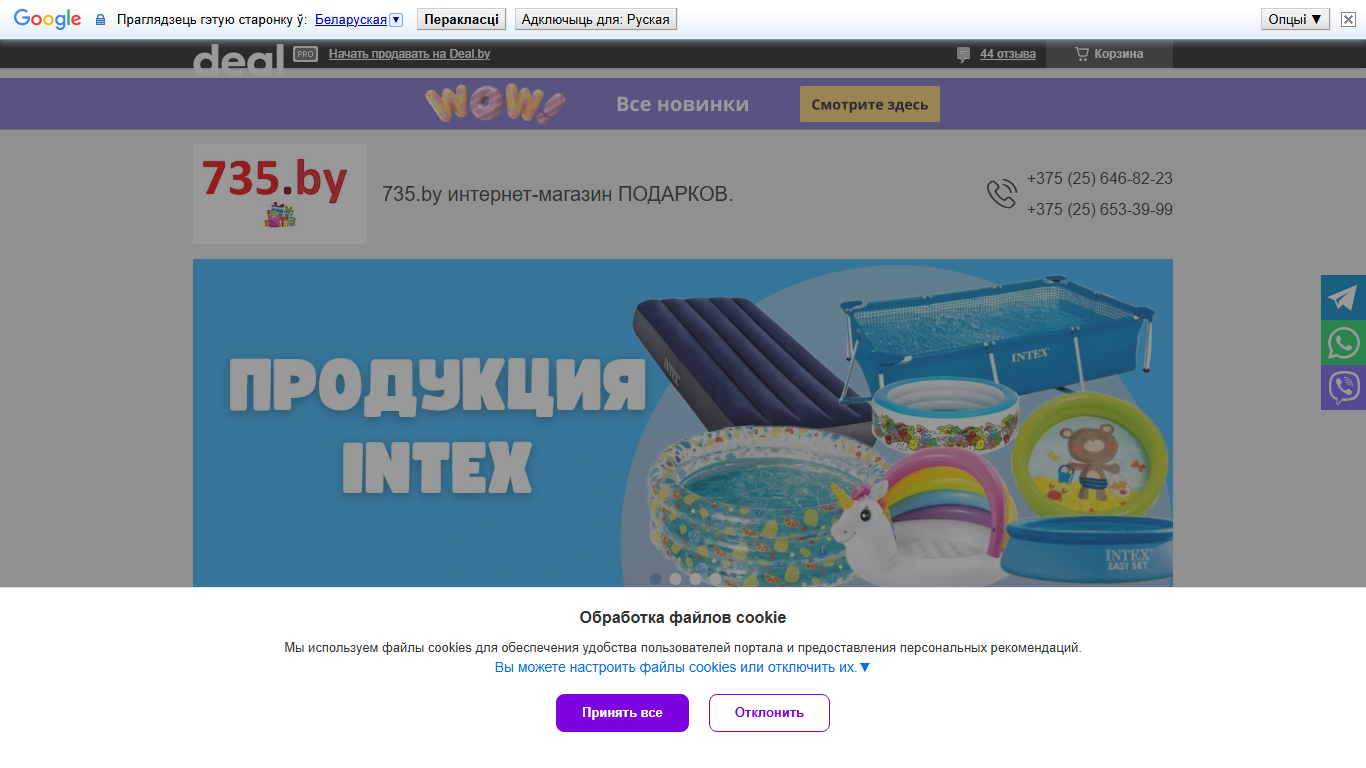1366x768 pixels.
Task: Open the Viber chat icon
Action: click(1343, 387)
